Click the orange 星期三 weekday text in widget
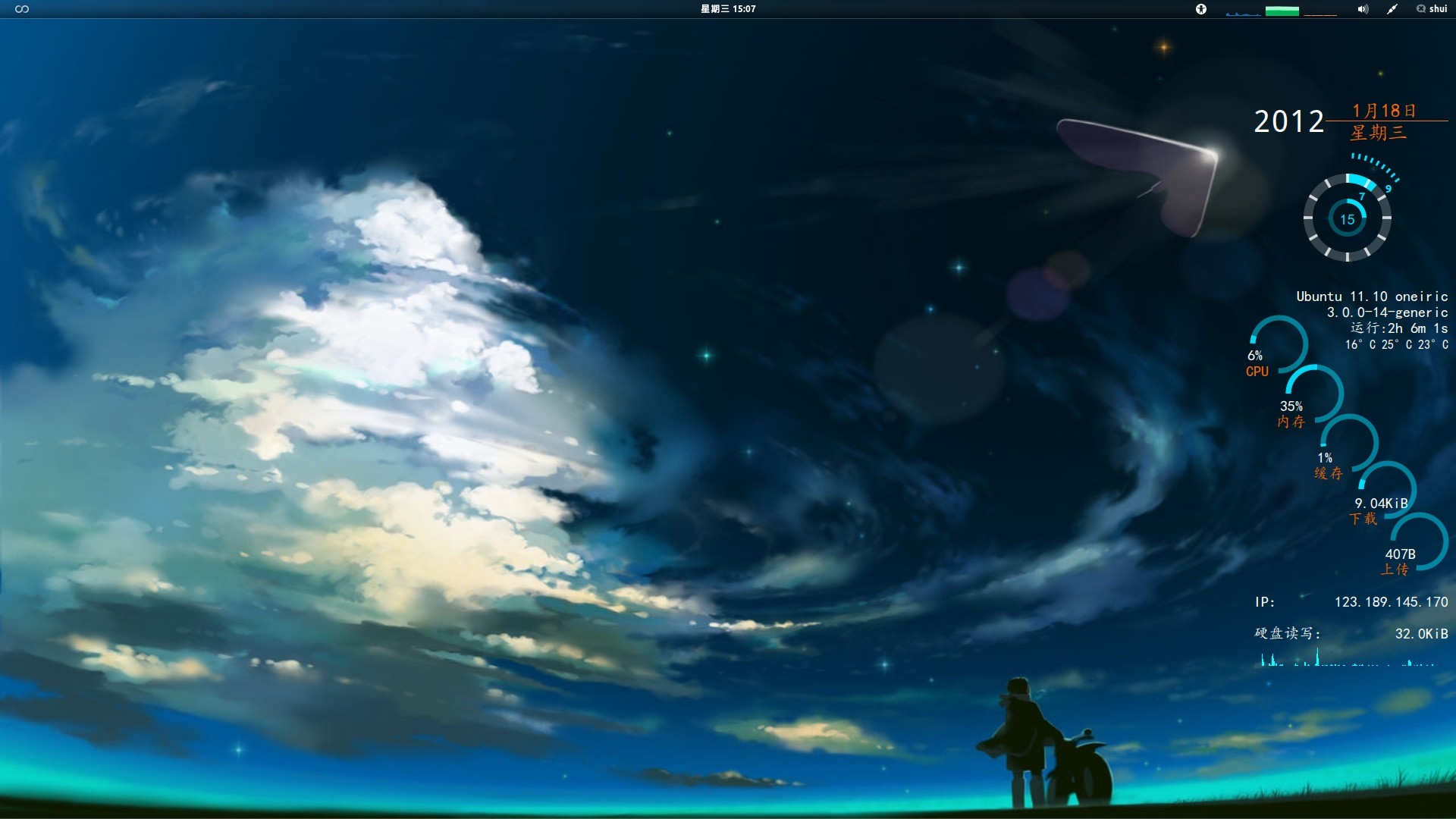The width and height of the screenshot is (1456, 819). [x=1378, y=133]
